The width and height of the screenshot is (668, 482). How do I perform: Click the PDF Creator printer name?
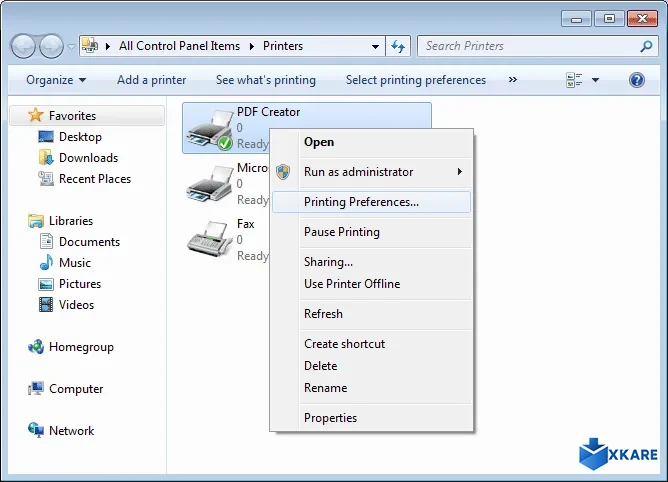pos(268,112)
